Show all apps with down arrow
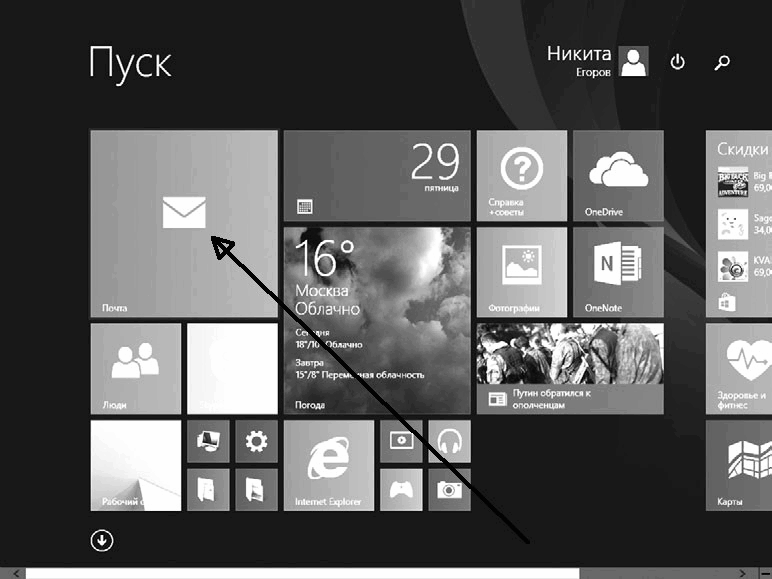Viewport: 772px width, 579px height. pos(102,541)
